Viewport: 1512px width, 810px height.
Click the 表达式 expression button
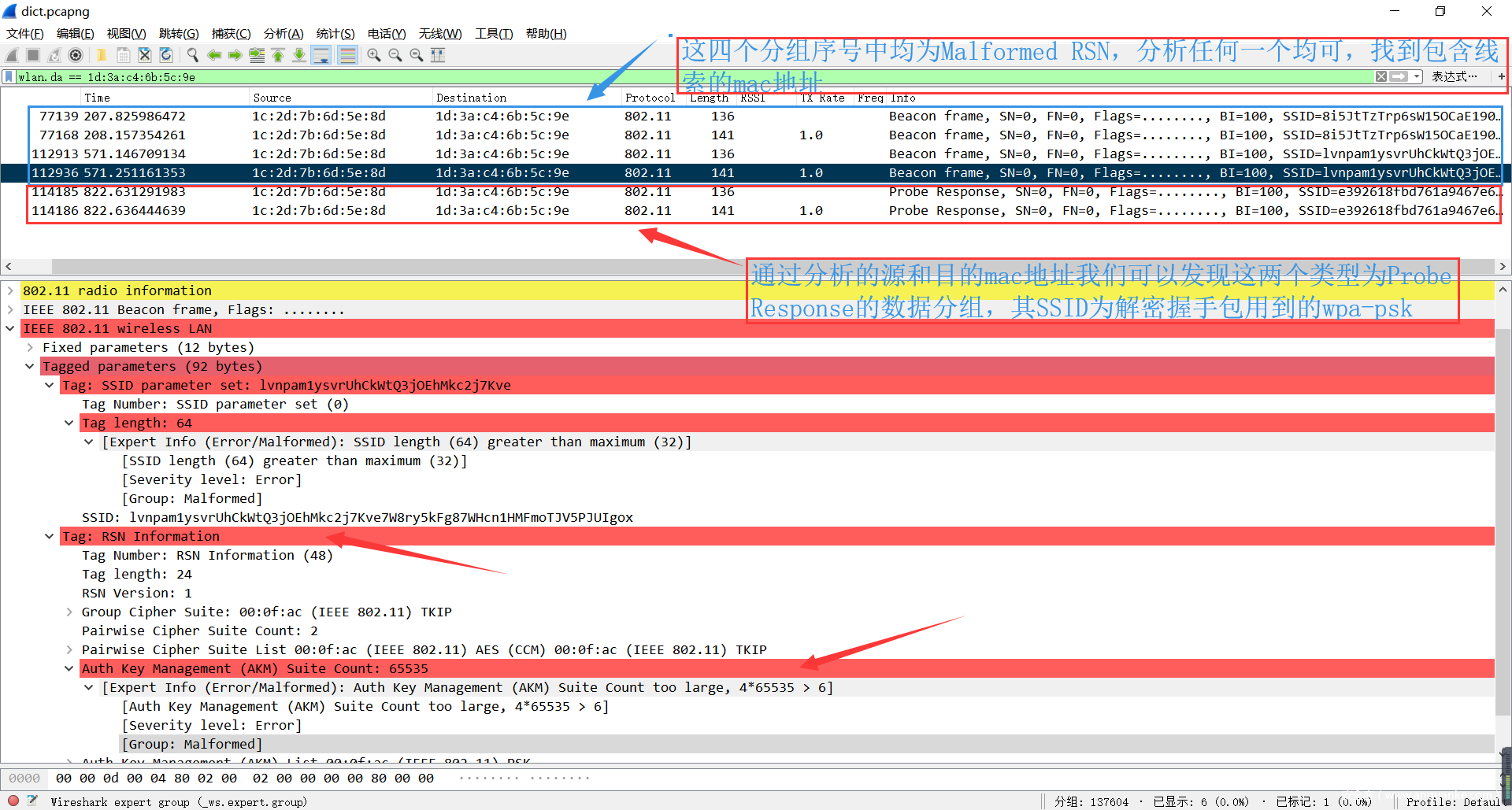(x=1454, y=76)
